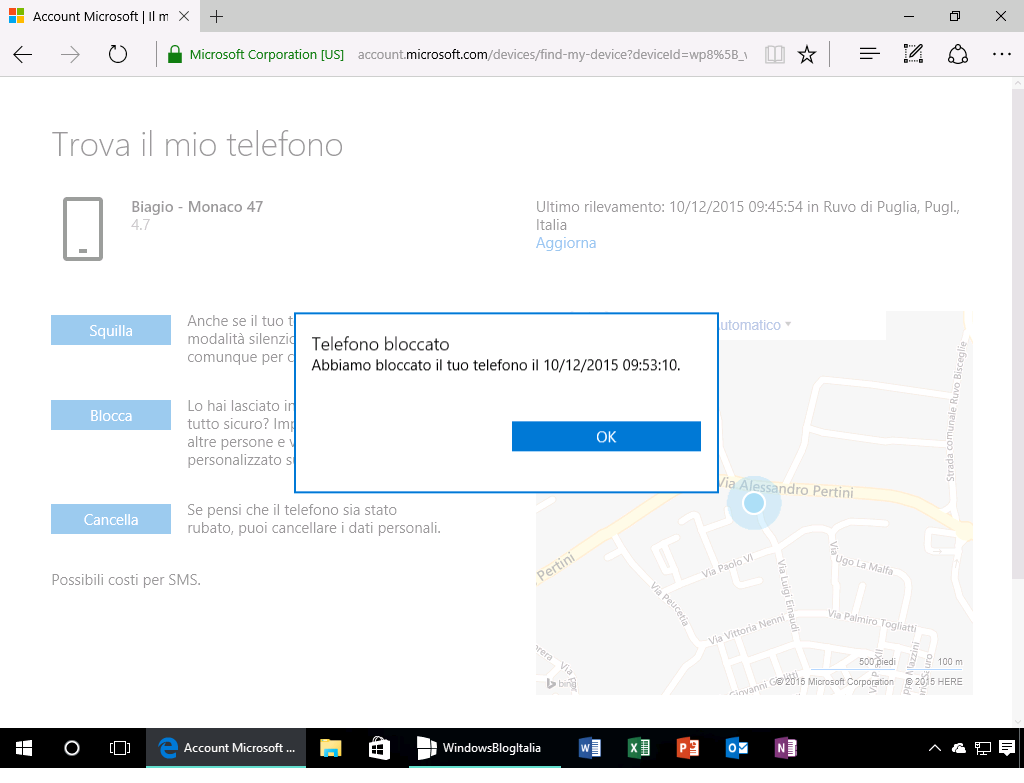Refresh the current page

[x=118, y=54]
